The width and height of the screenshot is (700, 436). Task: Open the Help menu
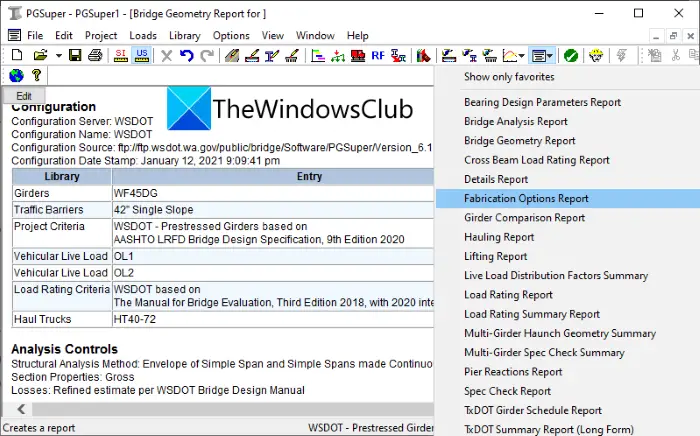(x=358, y=36)
